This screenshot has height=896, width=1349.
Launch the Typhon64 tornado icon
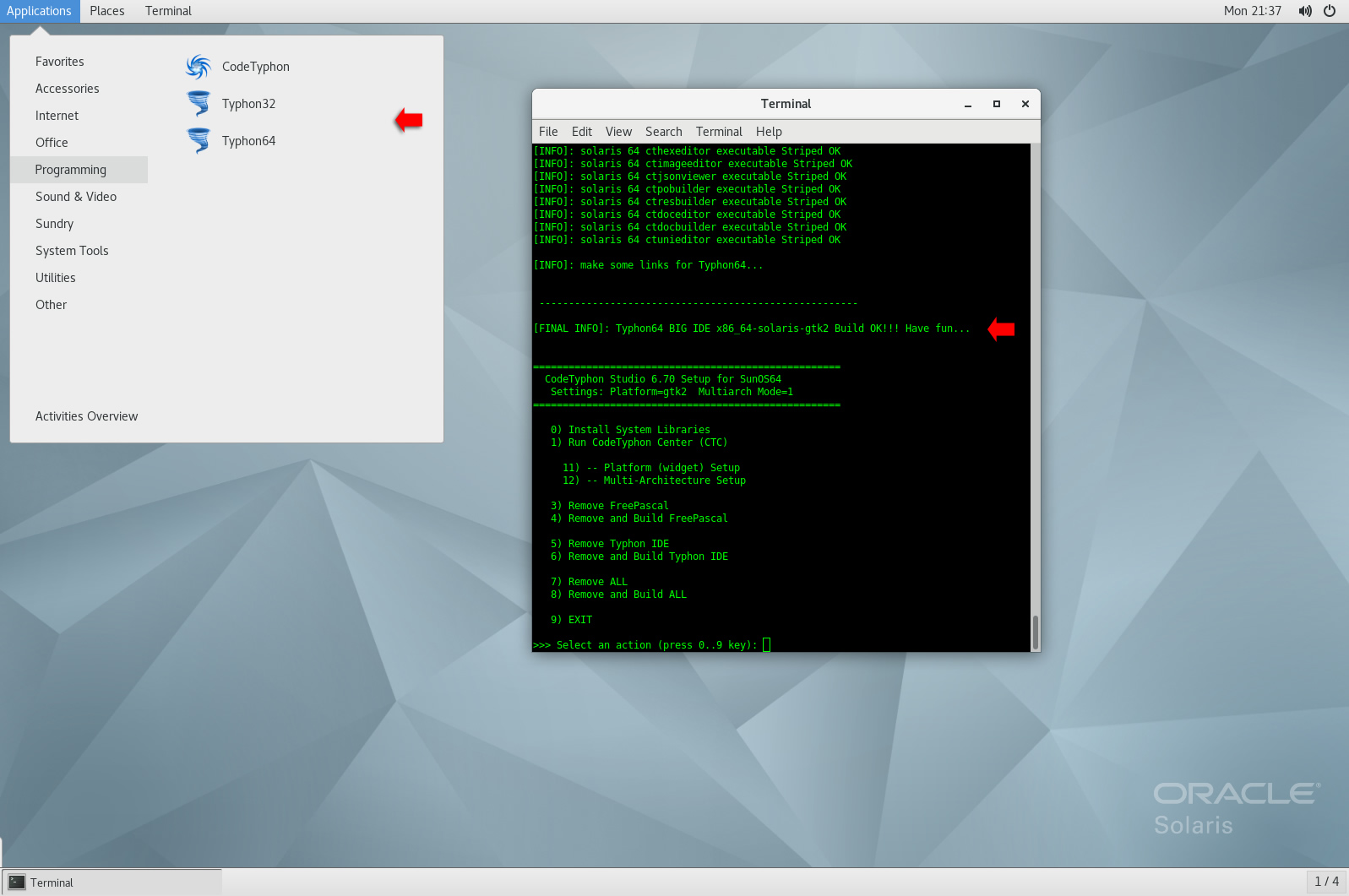coord(199,141)
